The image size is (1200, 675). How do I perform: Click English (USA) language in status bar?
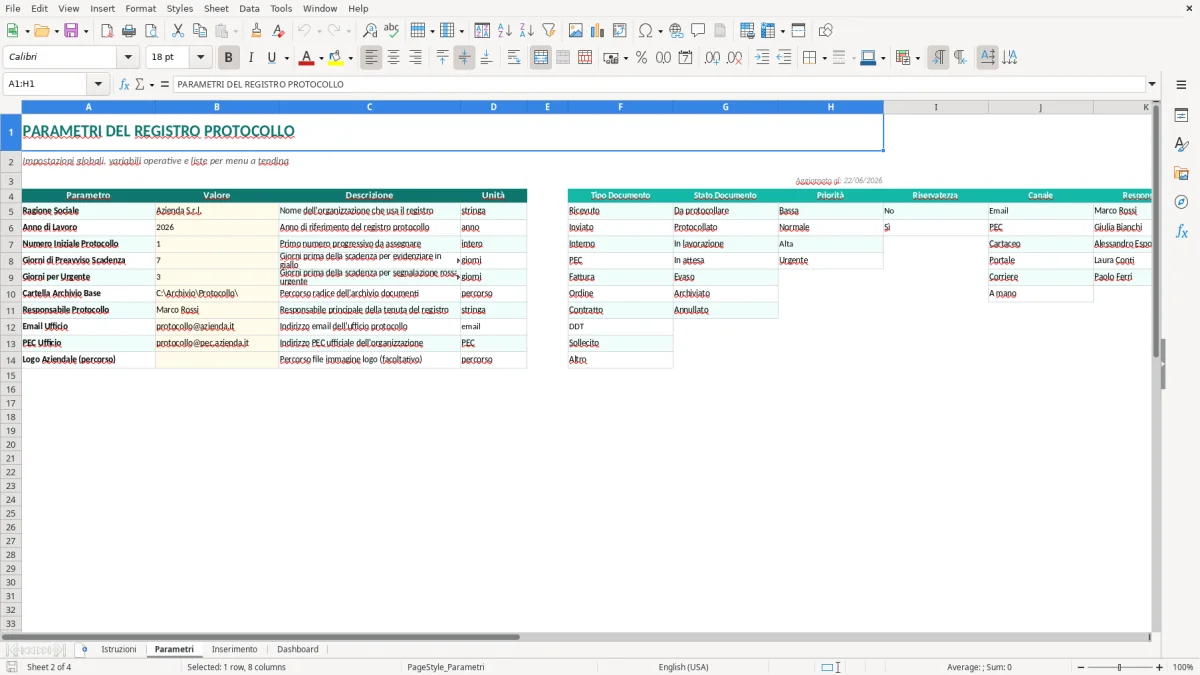pos(683,667)
